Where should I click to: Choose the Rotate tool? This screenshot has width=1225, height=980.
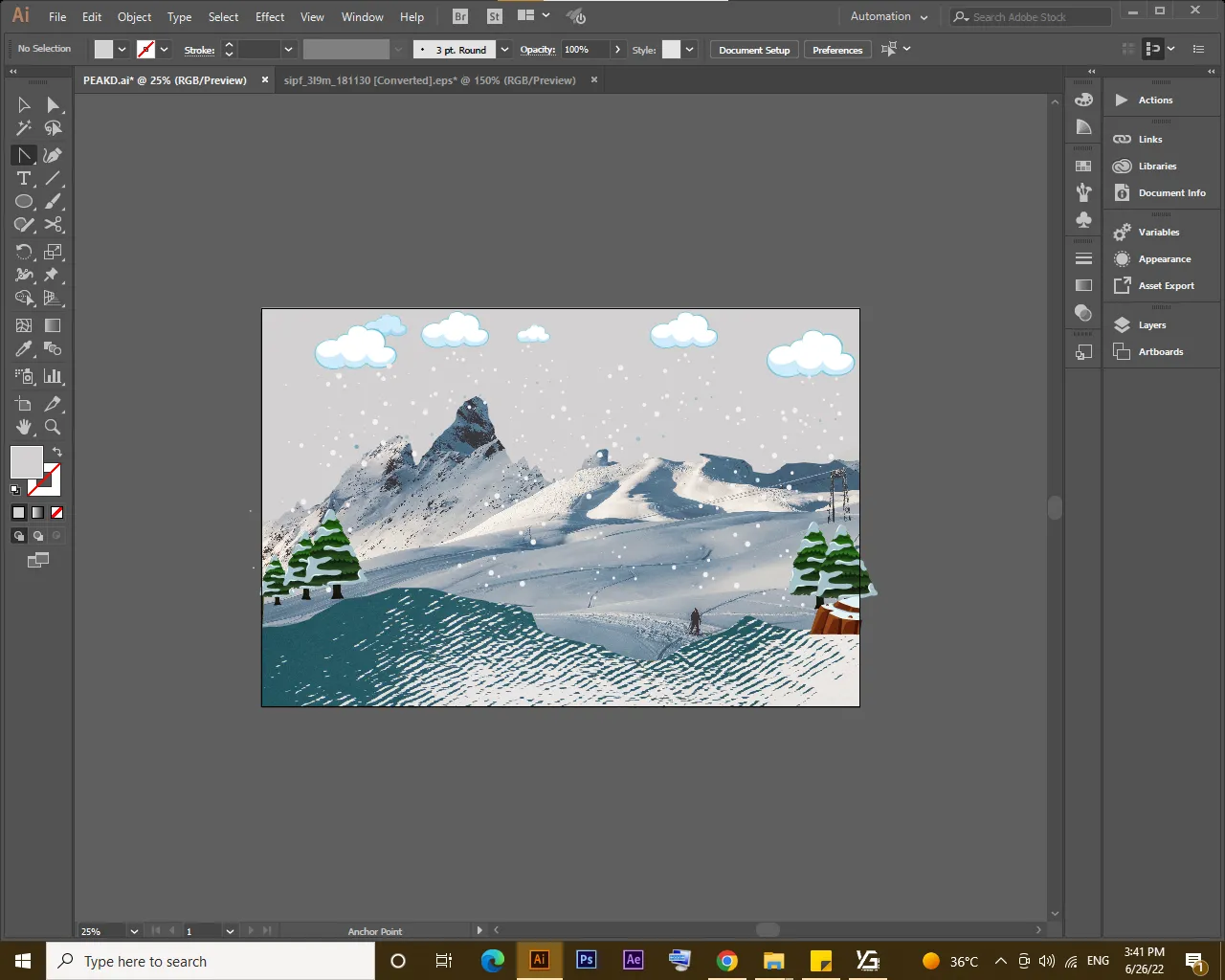click(24, 252)
